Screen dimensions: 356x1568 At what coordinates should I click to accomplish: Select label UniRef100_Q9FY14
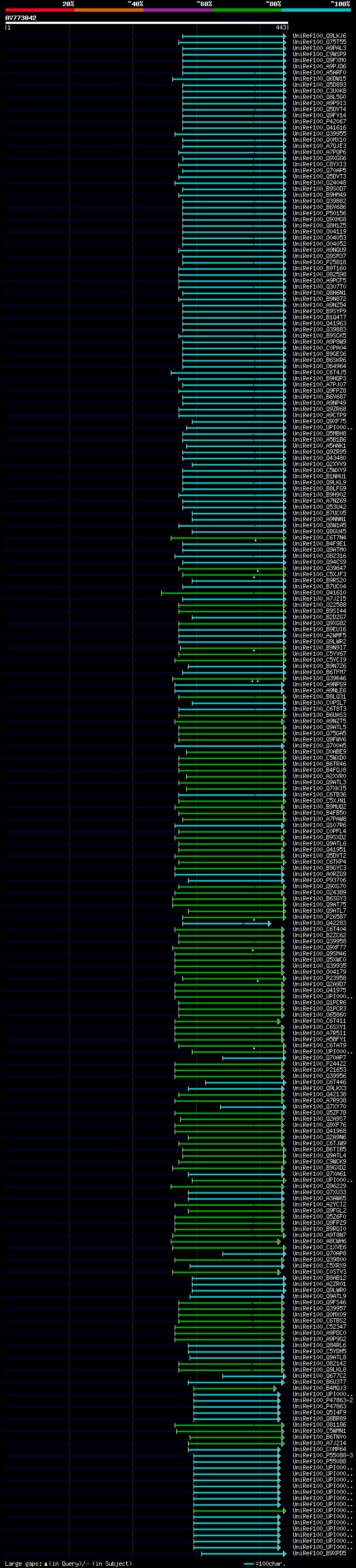(x=319, y=116)
